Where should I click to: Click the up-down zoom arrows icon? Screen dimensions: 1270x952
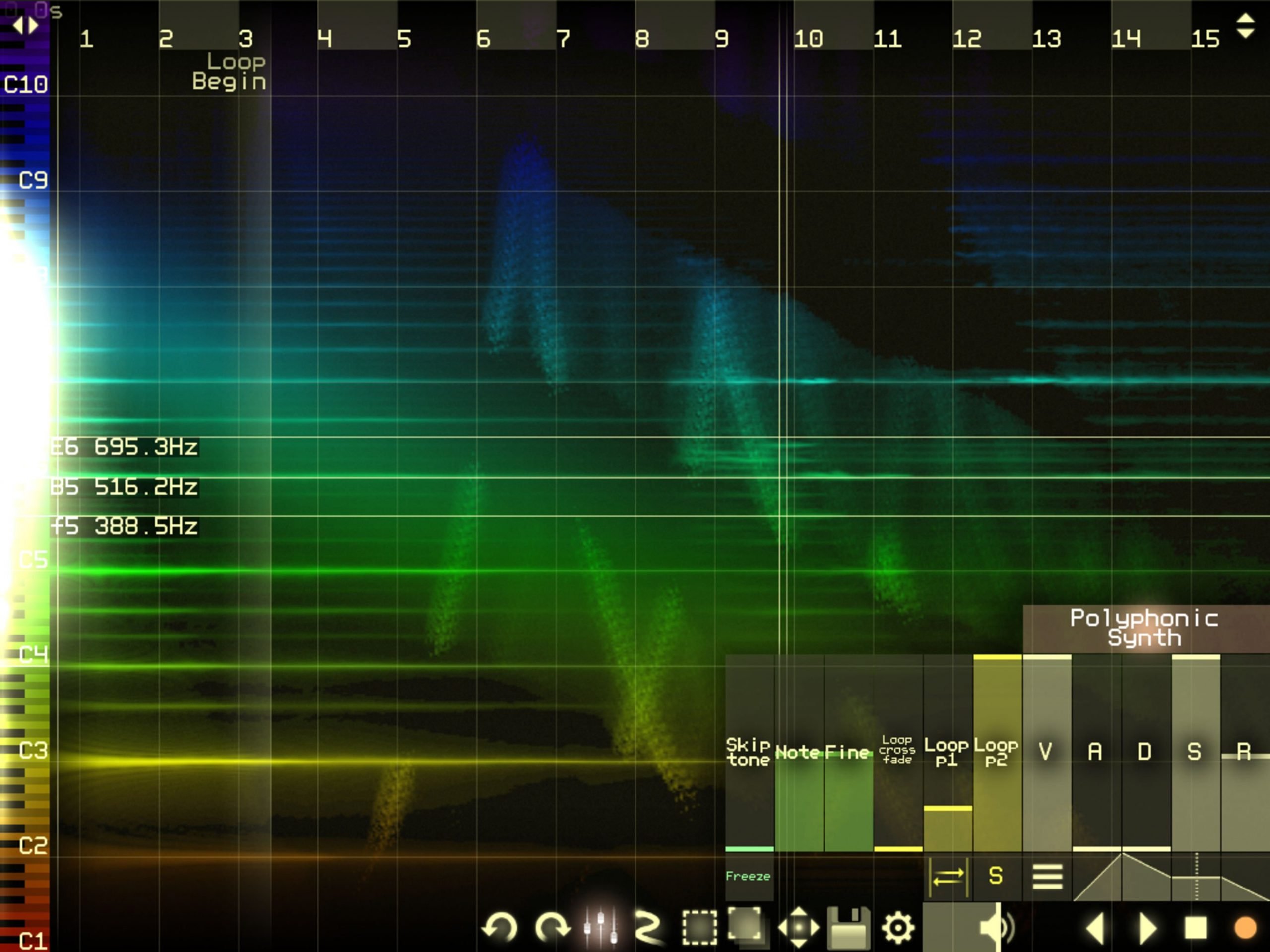[x=1245, y=26]
